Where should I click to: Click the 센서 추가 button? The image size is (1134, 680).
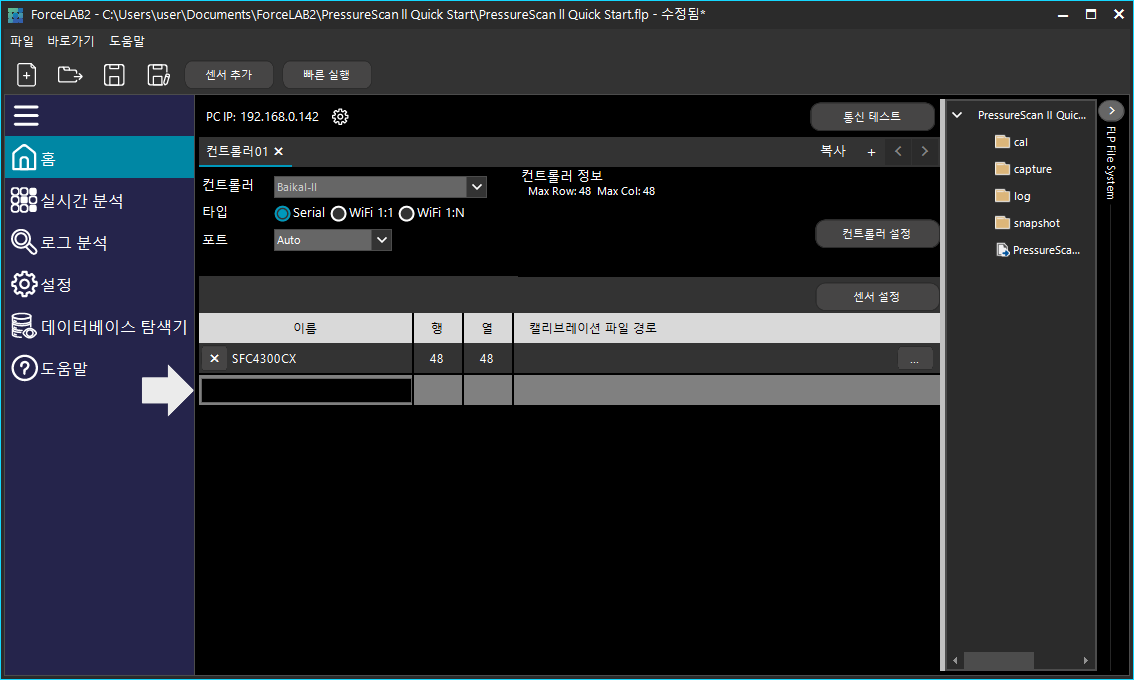click(x=229, y=75)
